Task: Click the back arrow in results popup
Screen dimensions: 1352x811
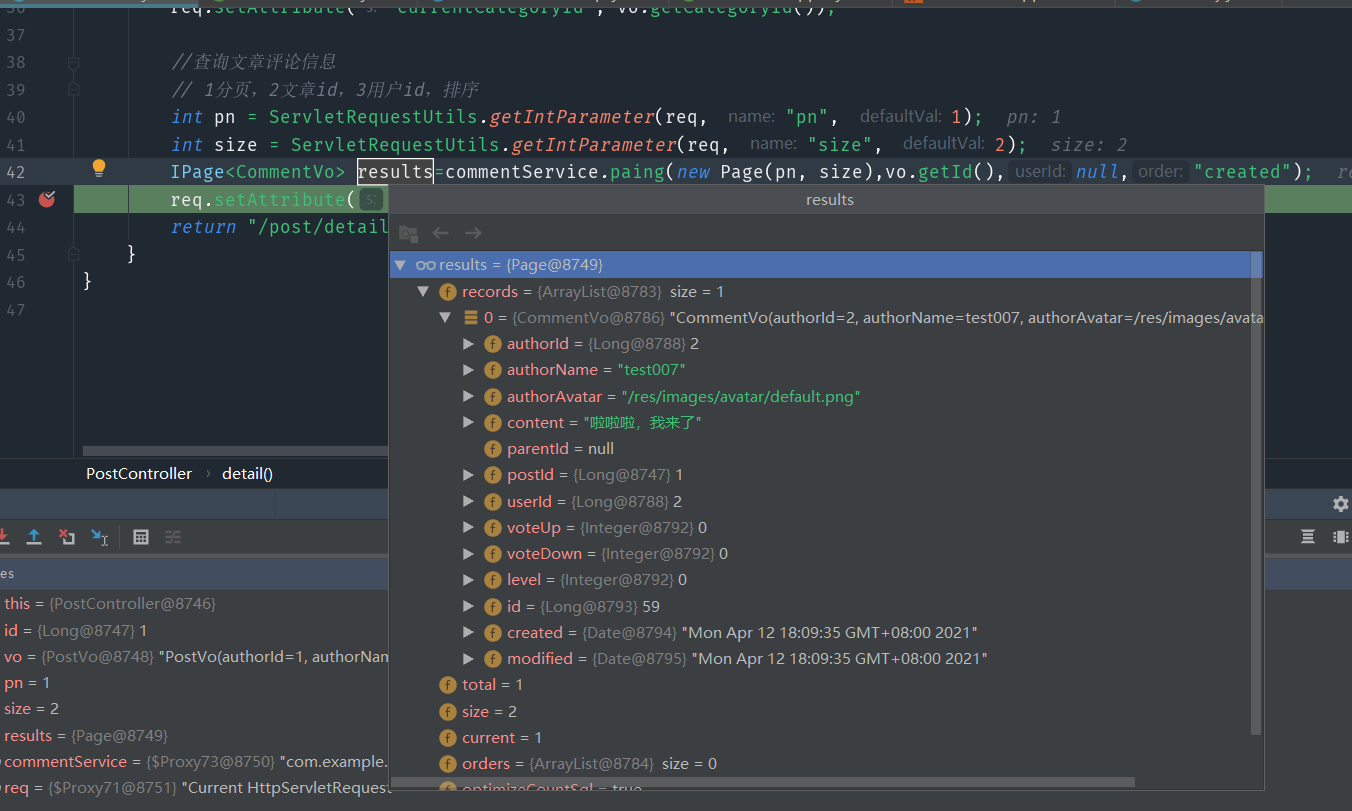Action: tap(441, 233)
